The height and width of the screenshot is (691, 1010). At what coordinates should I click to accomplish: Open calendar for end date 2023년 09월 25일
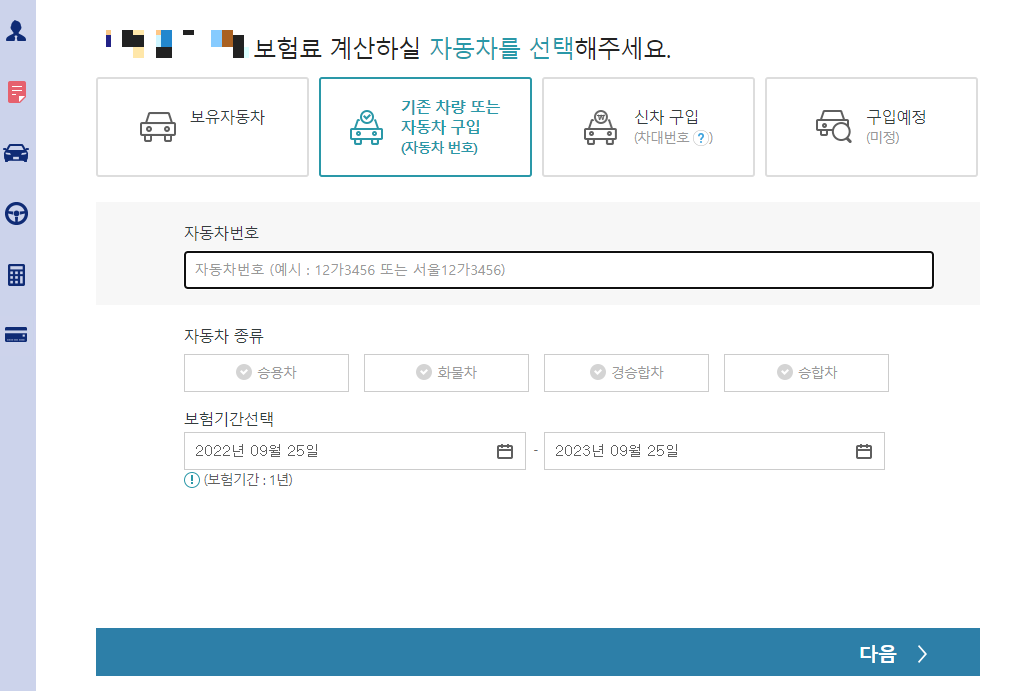point(864,451)
